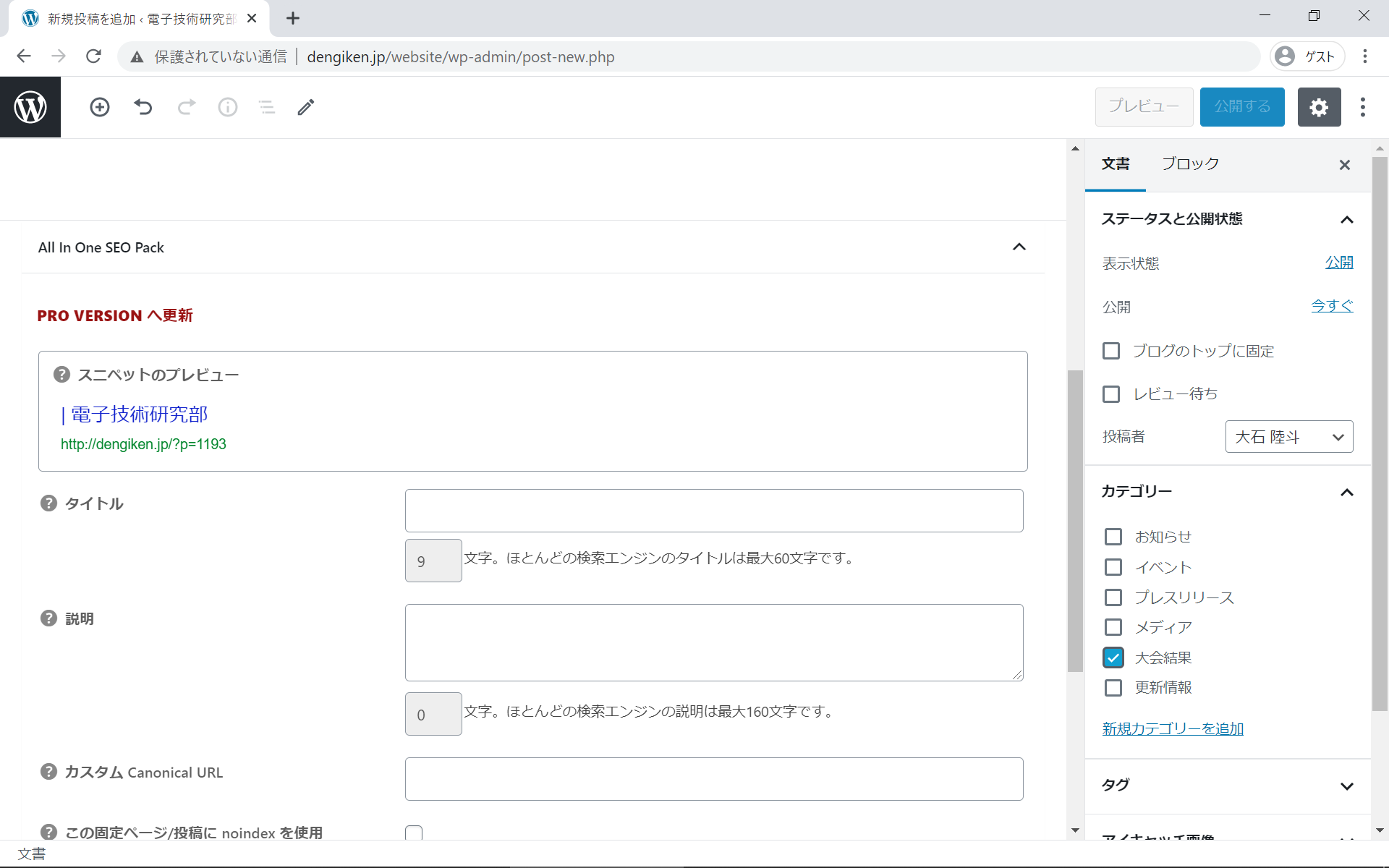Close the settings sidebar panel

[1345, 165]
